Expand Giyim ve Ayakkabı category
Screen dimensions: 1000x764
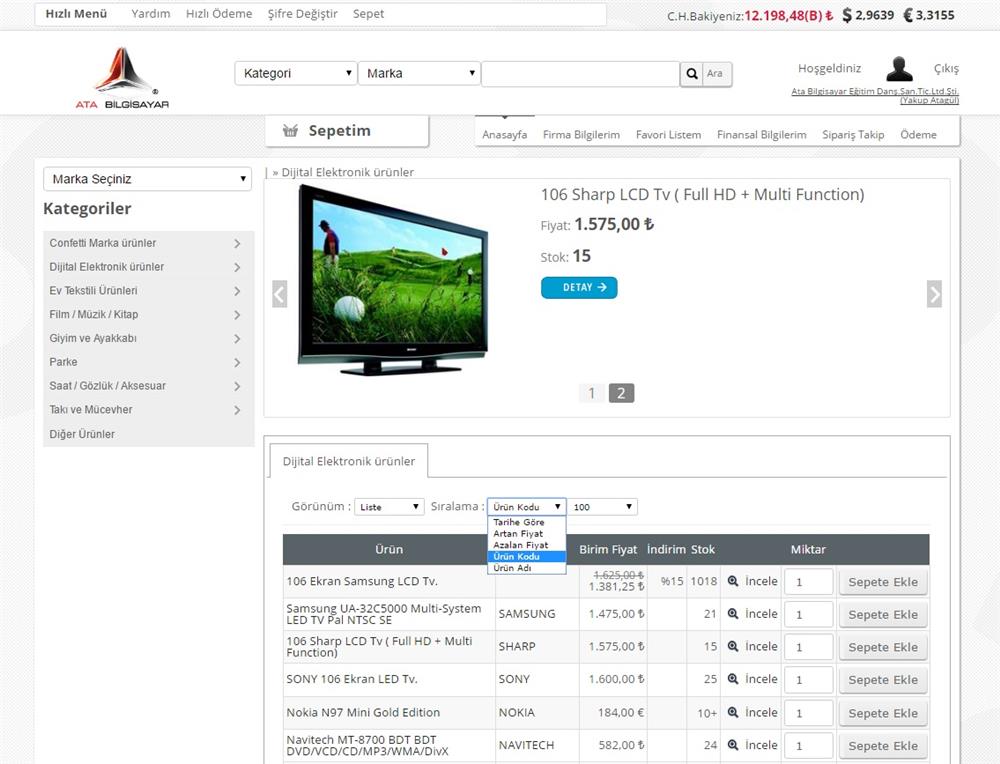(x=237, y=339)
